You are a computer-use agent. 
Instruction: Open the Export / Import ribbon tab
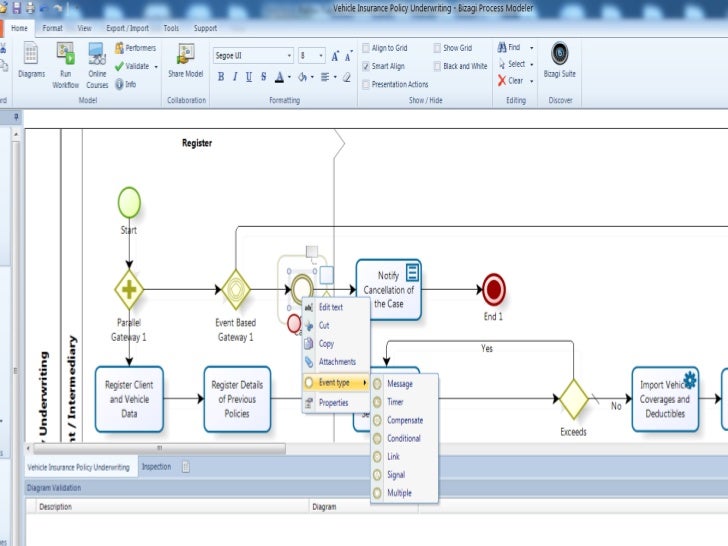point(127,28)
